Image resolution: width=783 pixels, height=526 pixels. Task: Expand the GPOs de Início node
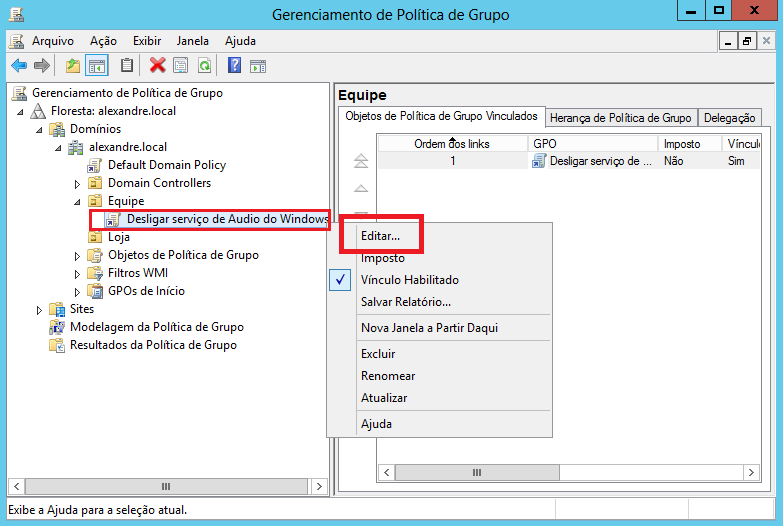click(x=77, y=292)
